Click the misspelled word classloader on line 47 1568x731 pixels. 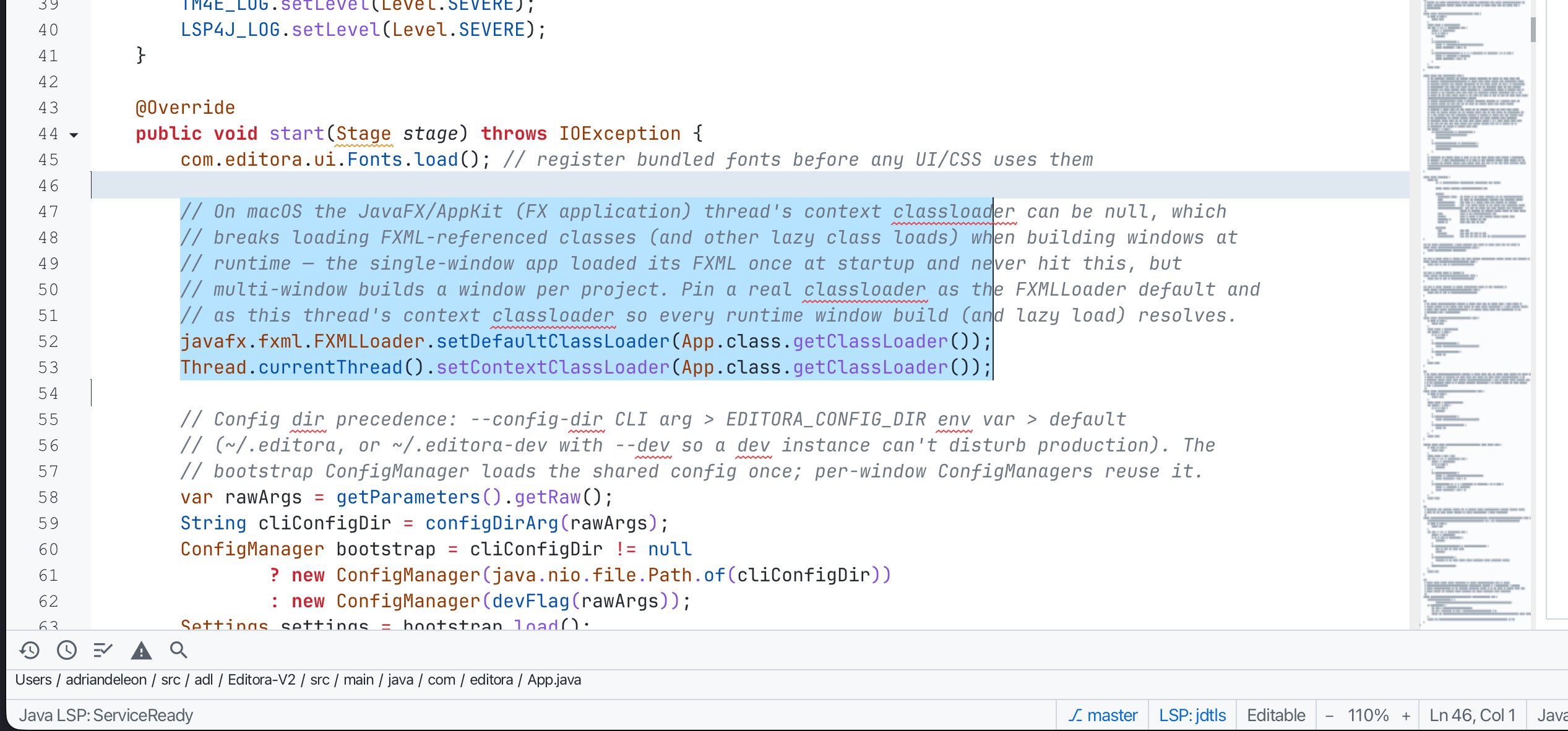coord(954,212)
